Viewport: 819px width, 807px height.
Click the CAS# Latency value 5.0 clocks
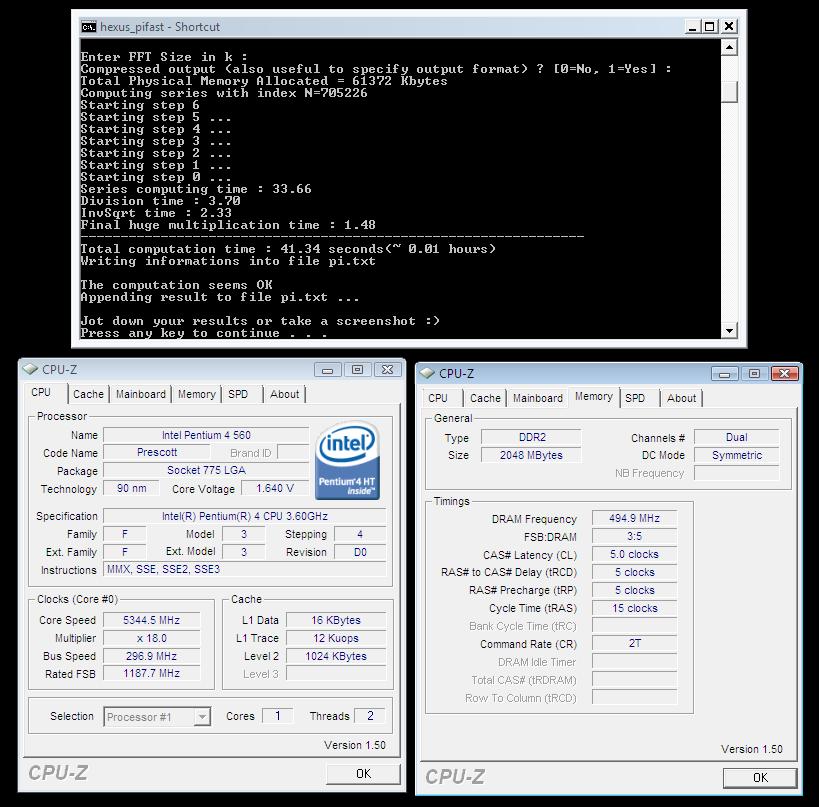(x=635, y=554)
